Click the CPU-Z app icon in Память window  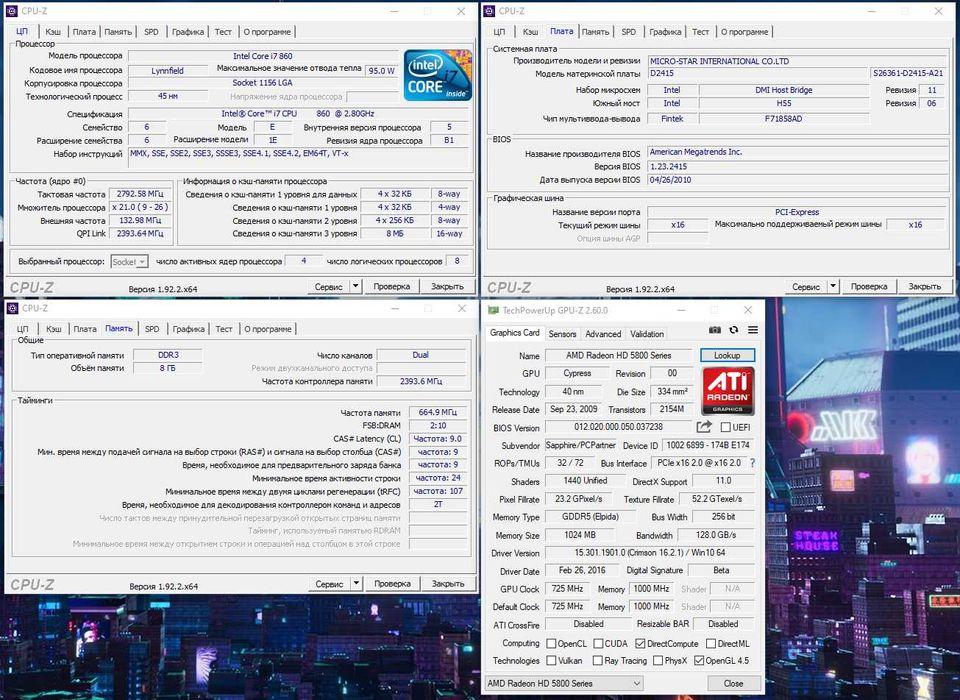coord(12,308)
